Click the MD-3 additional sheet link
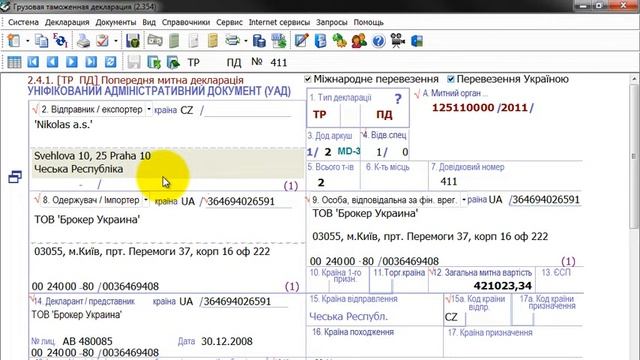 tap(349, 151)
